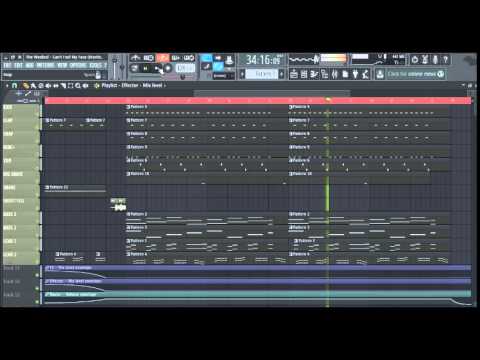This screenshot has height=360, width=480.
Task: Select the paint brush tool in playlist
Action: pyautogui.click(x=33, y=85)
